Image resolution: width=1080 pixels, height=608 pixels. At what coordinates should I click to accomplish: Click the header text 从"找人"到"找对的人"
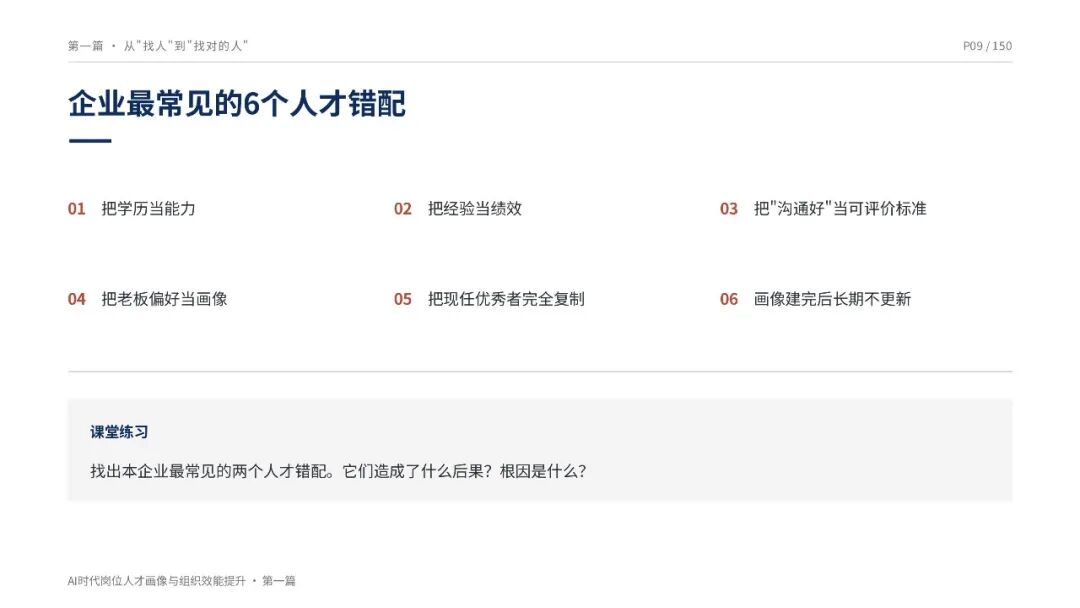coord(186,46)
